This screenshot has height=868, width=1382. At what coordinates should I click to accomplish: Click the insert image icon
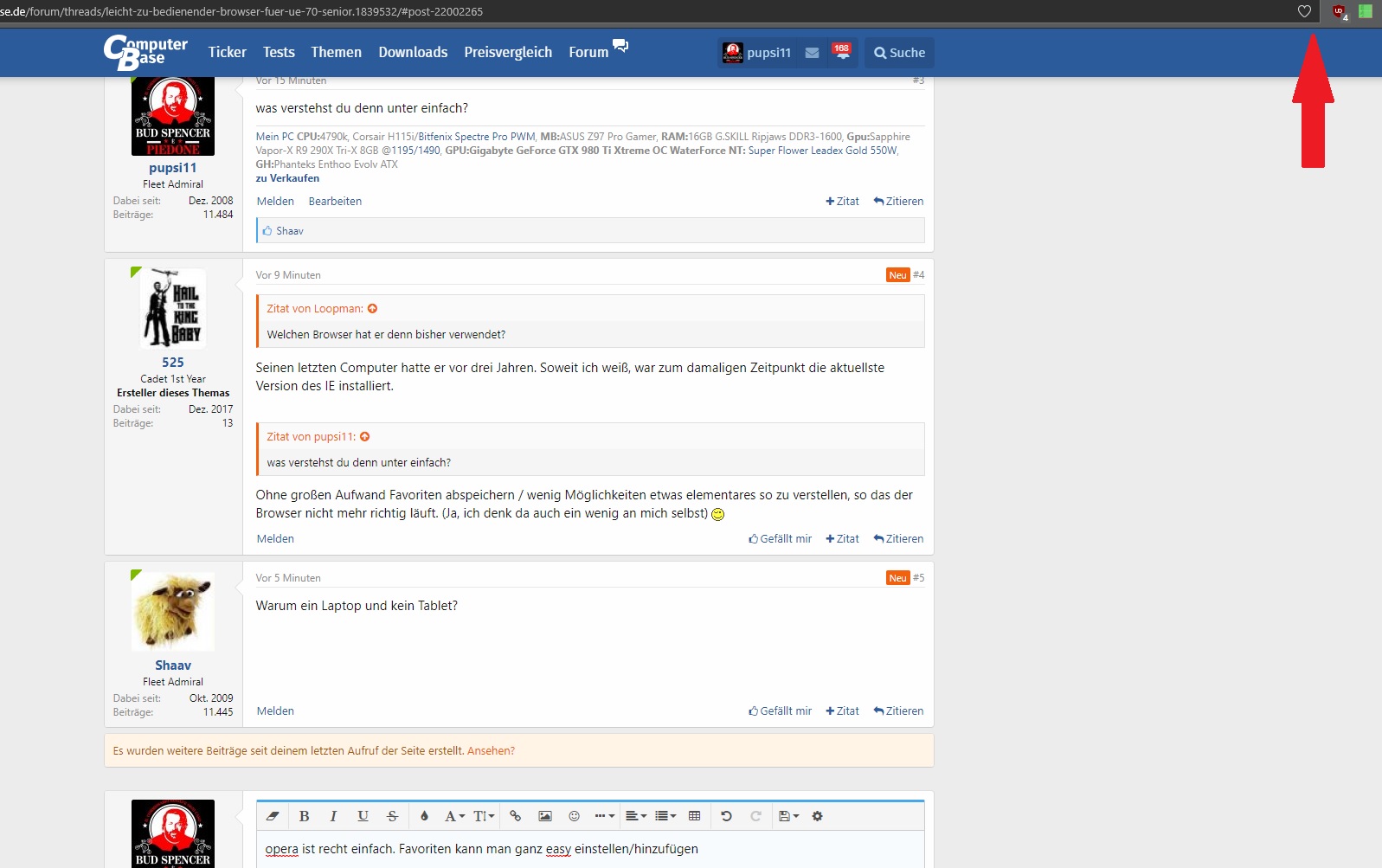[x=545, y=816]
